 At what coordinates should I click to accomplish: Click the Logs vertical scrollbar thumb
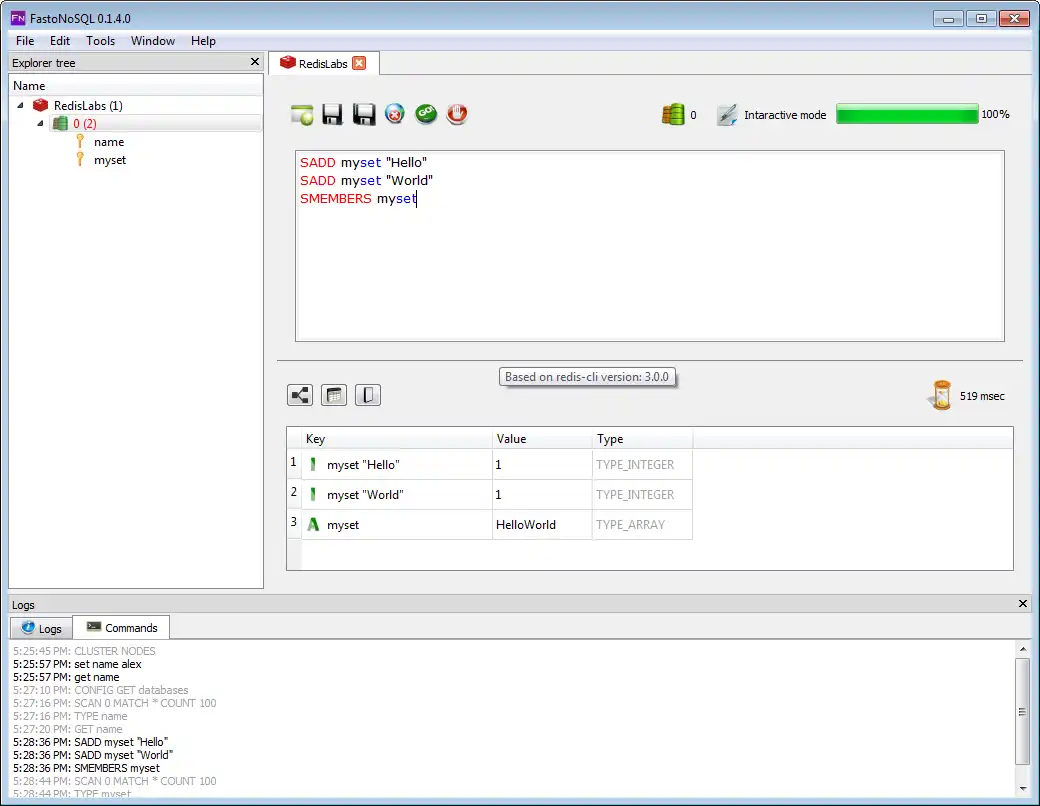click(1022, 711)
